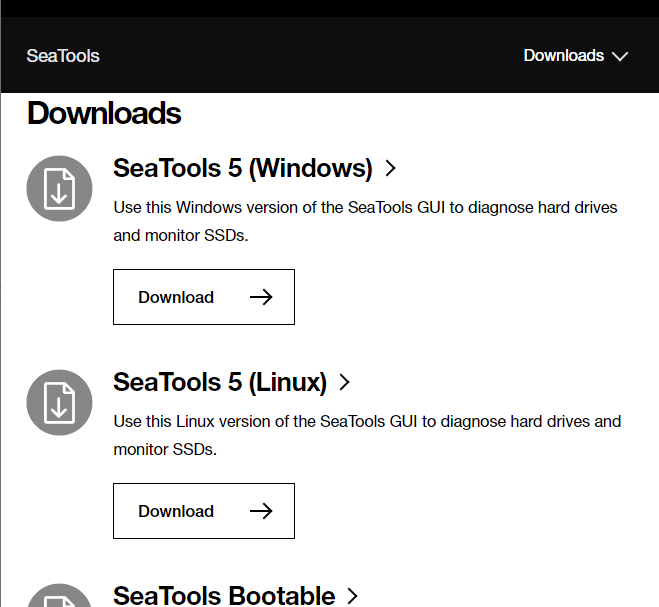
Task: Click chevron next to SeaTools Bootable
Action: point(353,596)
